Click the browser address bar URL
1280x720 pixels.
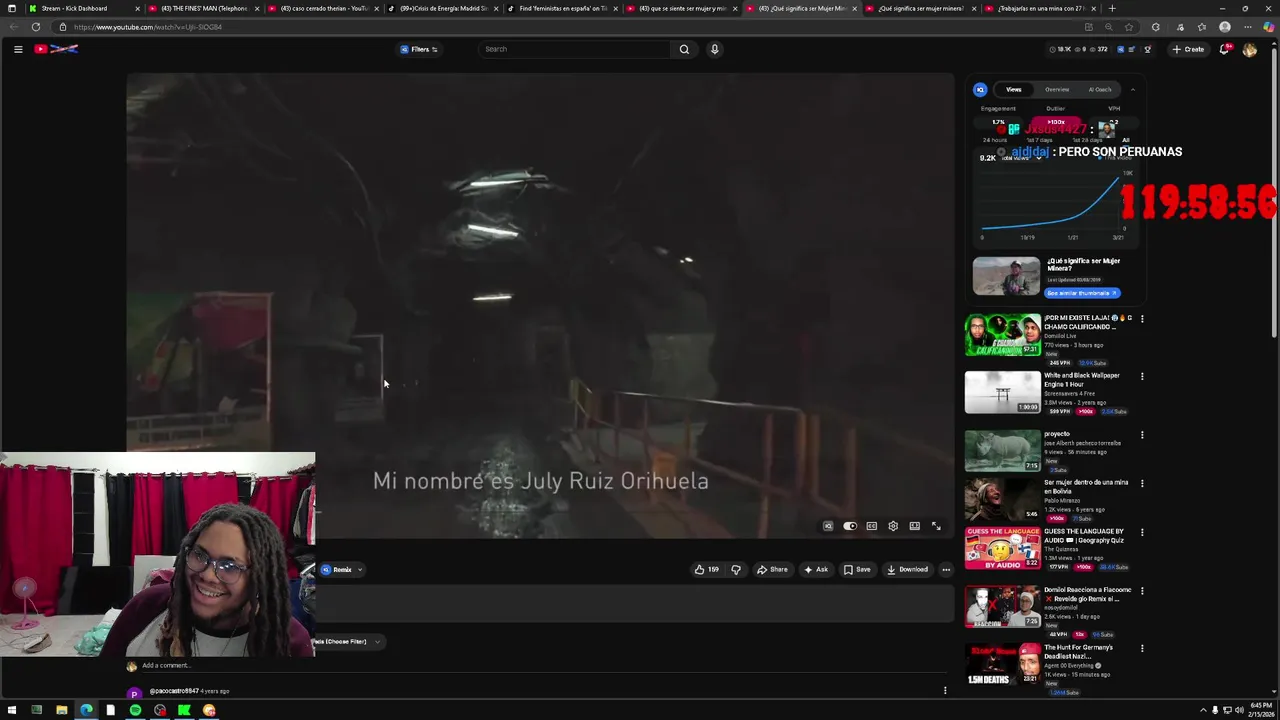coord(147,27)
